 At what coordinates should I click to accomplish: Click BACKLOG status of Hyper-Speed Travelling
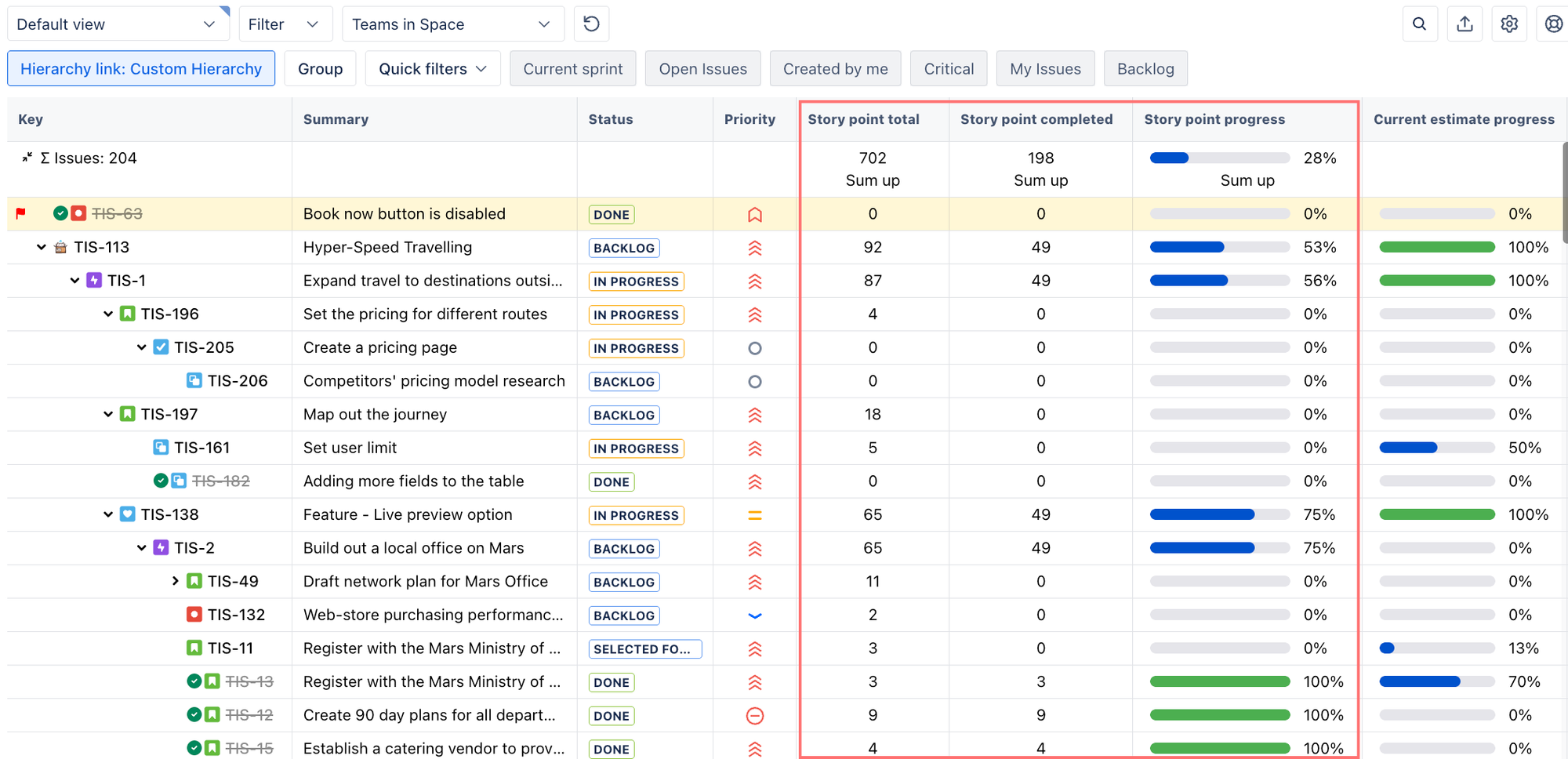(624, 248)
